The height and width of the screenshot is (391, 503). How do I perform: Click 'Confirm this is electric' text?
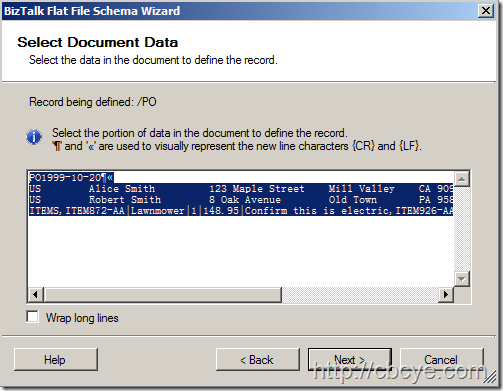point(317,211)
